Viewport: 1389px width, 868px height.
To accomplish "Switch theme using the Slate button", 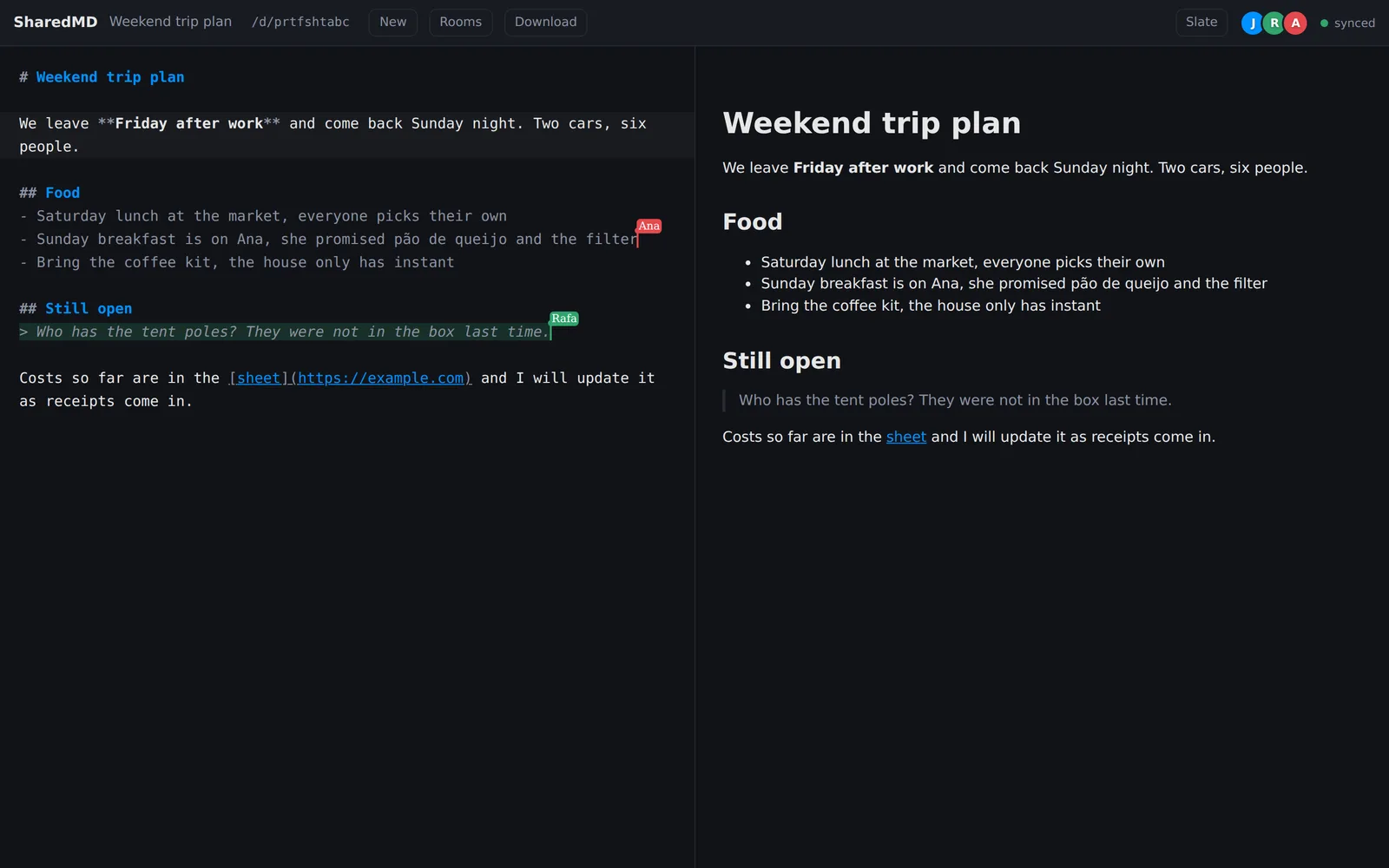I will [x=1201, y=23].
